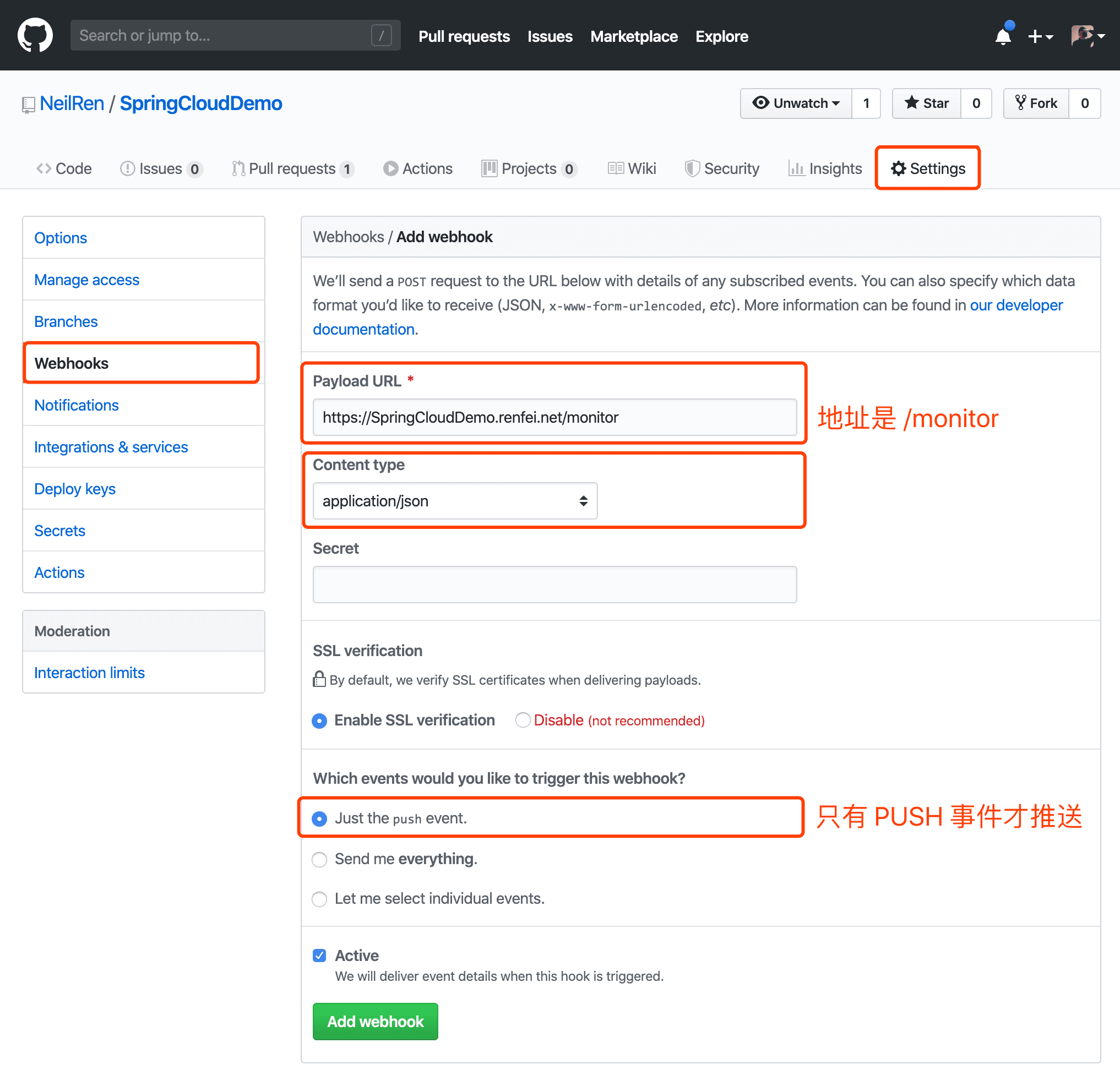Open the forks count 0
Screen dimensions: 1120x1092
click(x=1084, y=103)
